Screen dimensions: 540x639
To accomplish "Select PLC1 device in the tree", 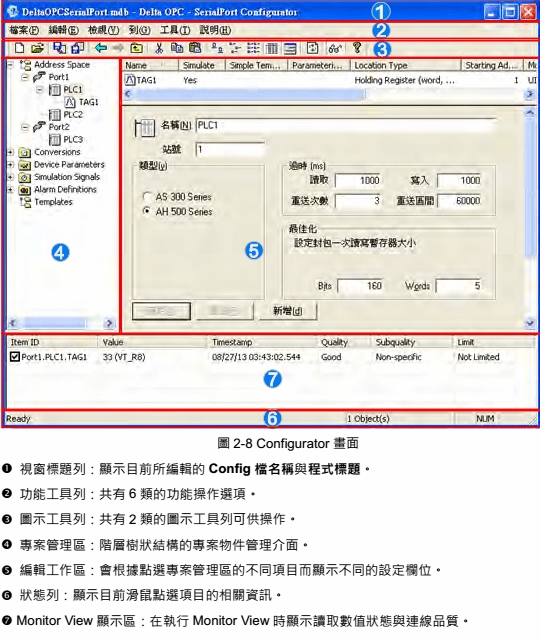I will pos(73,90).
